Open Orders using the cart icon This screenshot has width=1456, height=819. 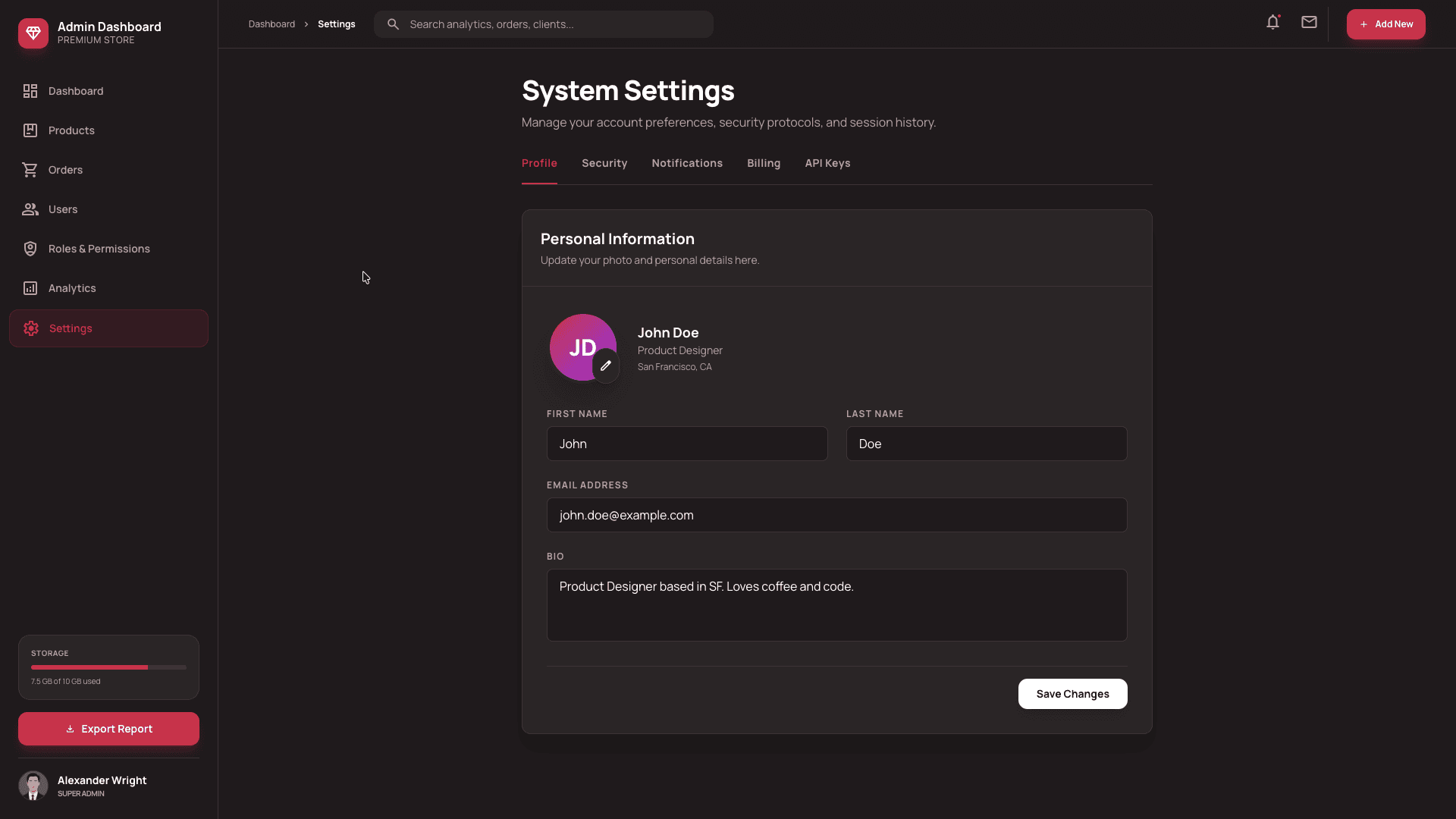tap(30, 170)
